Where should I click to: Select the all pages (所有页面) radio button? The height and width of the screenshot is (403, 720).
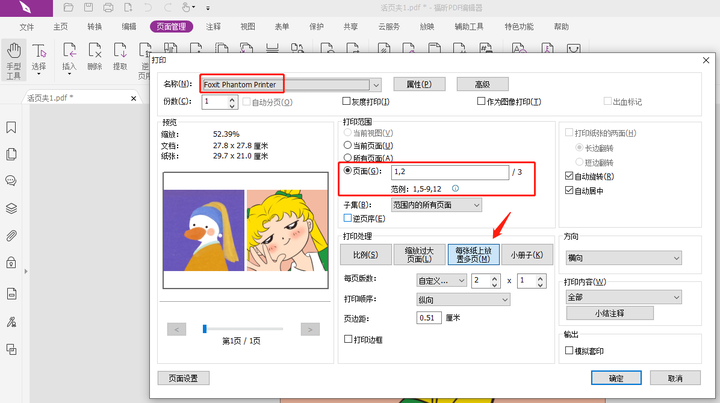[x=348, y=157]
